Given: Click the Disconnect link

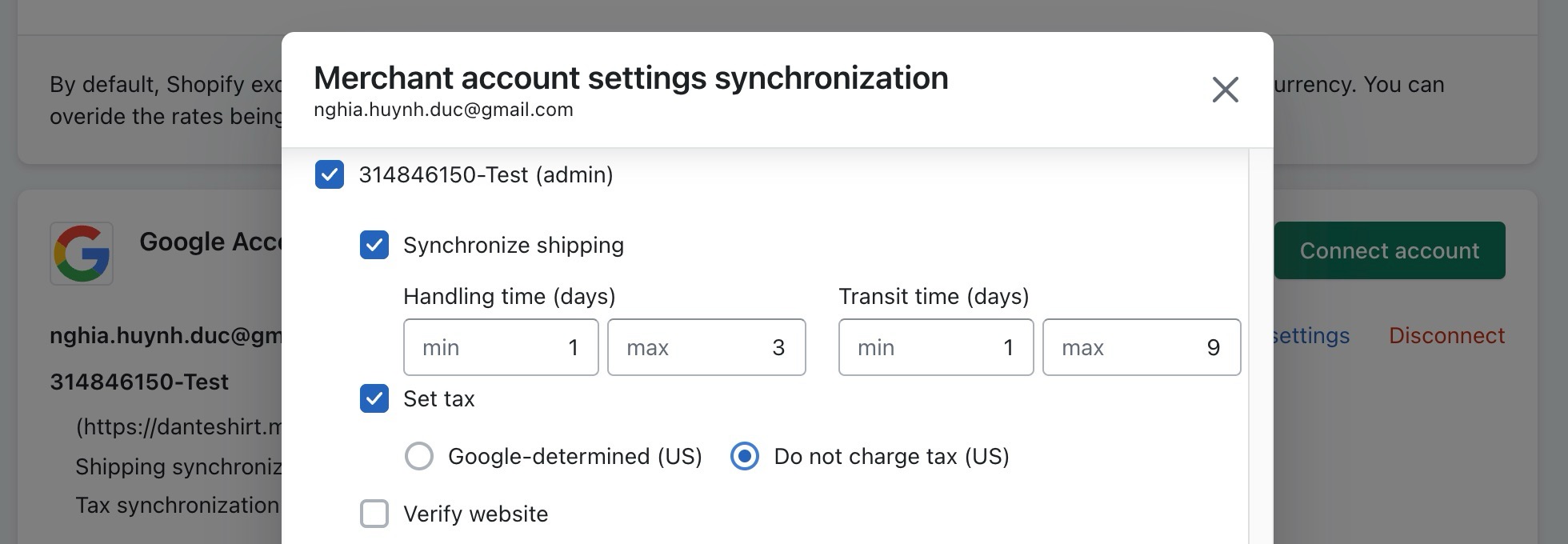Looking at the screenshot, I should click(x=1446, y=335).
